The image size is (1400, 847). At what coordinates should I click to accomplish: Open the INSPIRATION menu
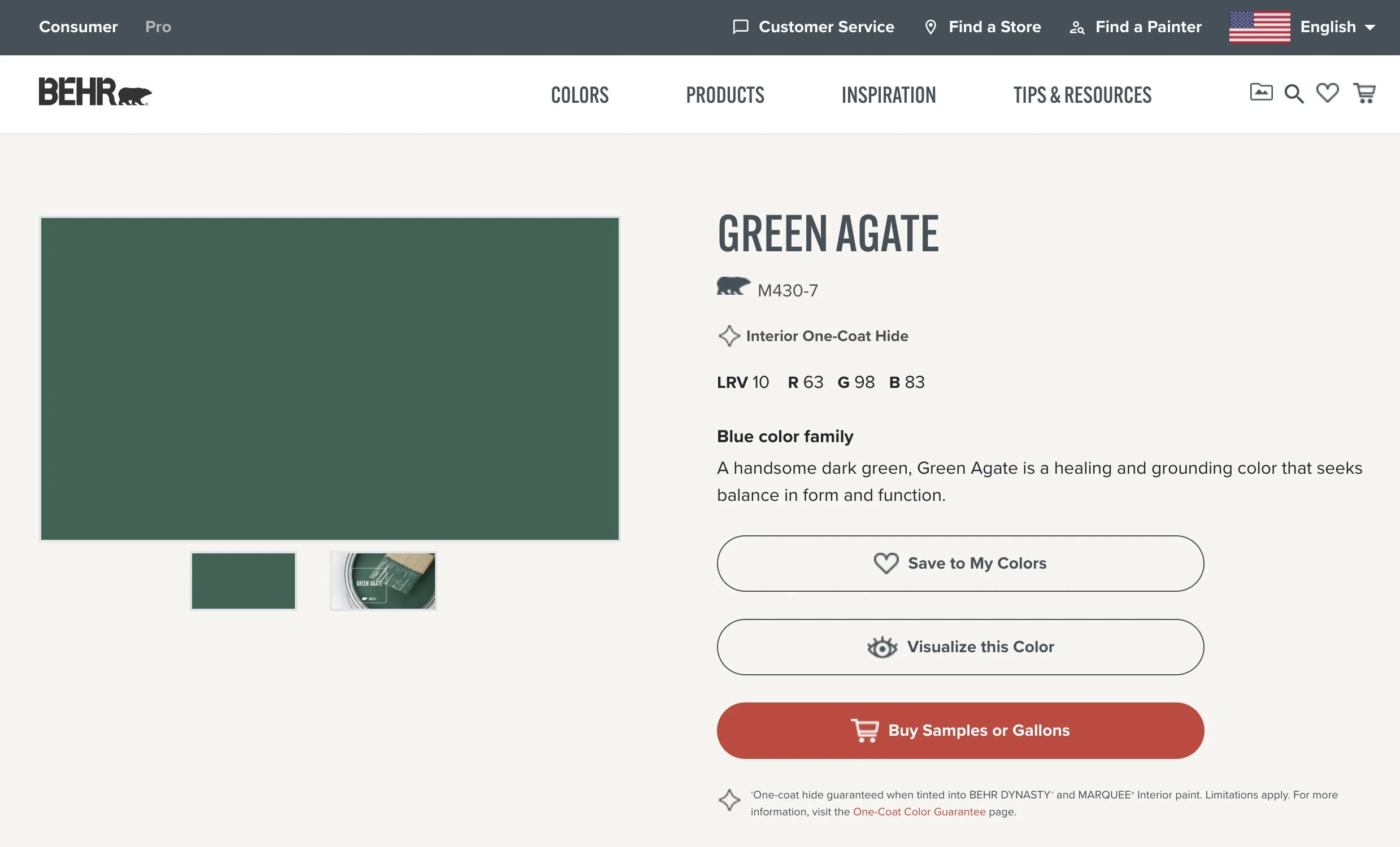point(889,95)
